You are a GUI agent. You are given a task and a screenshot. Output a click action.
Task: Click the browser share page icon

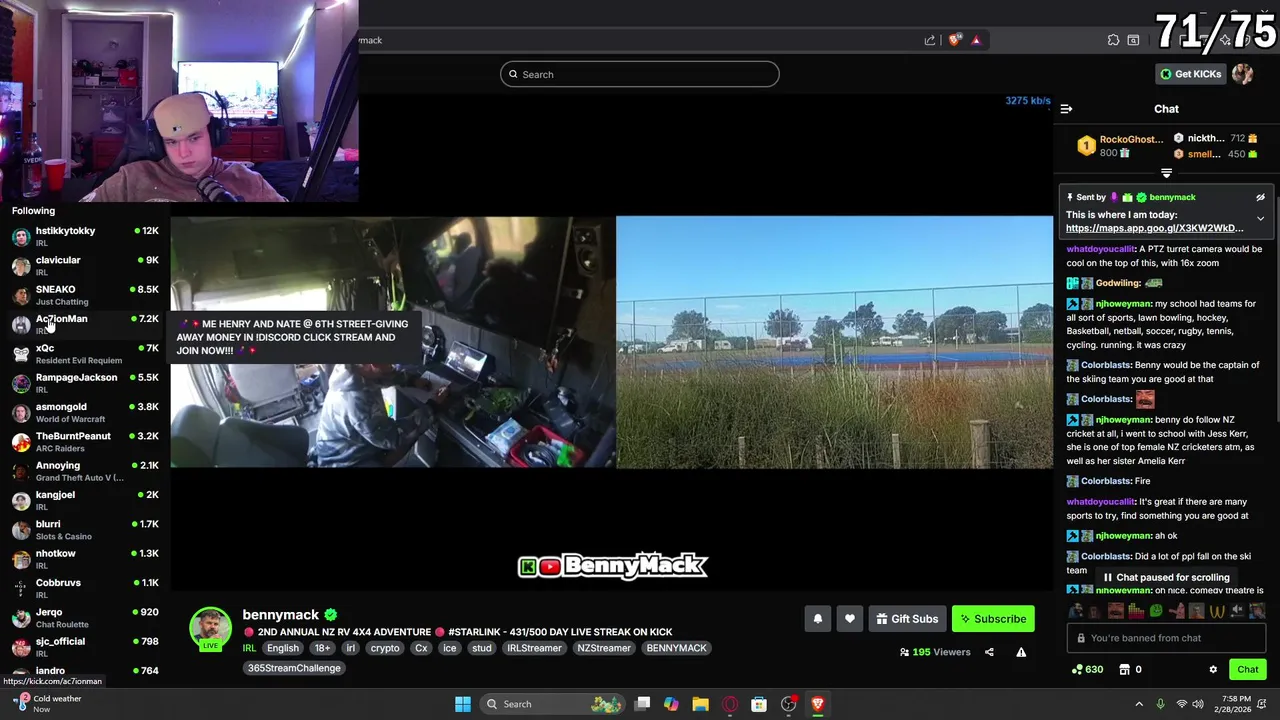(x=930, y=40)
